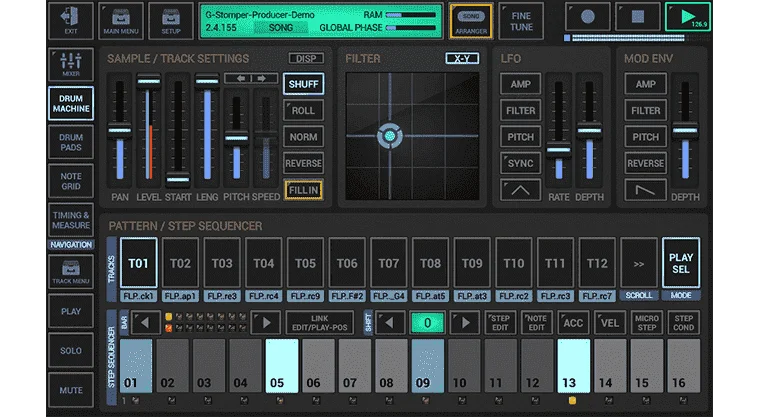Enable Mod Env FILTER target
This screenshot has height=417, width=760.
[x=645, y=111]
